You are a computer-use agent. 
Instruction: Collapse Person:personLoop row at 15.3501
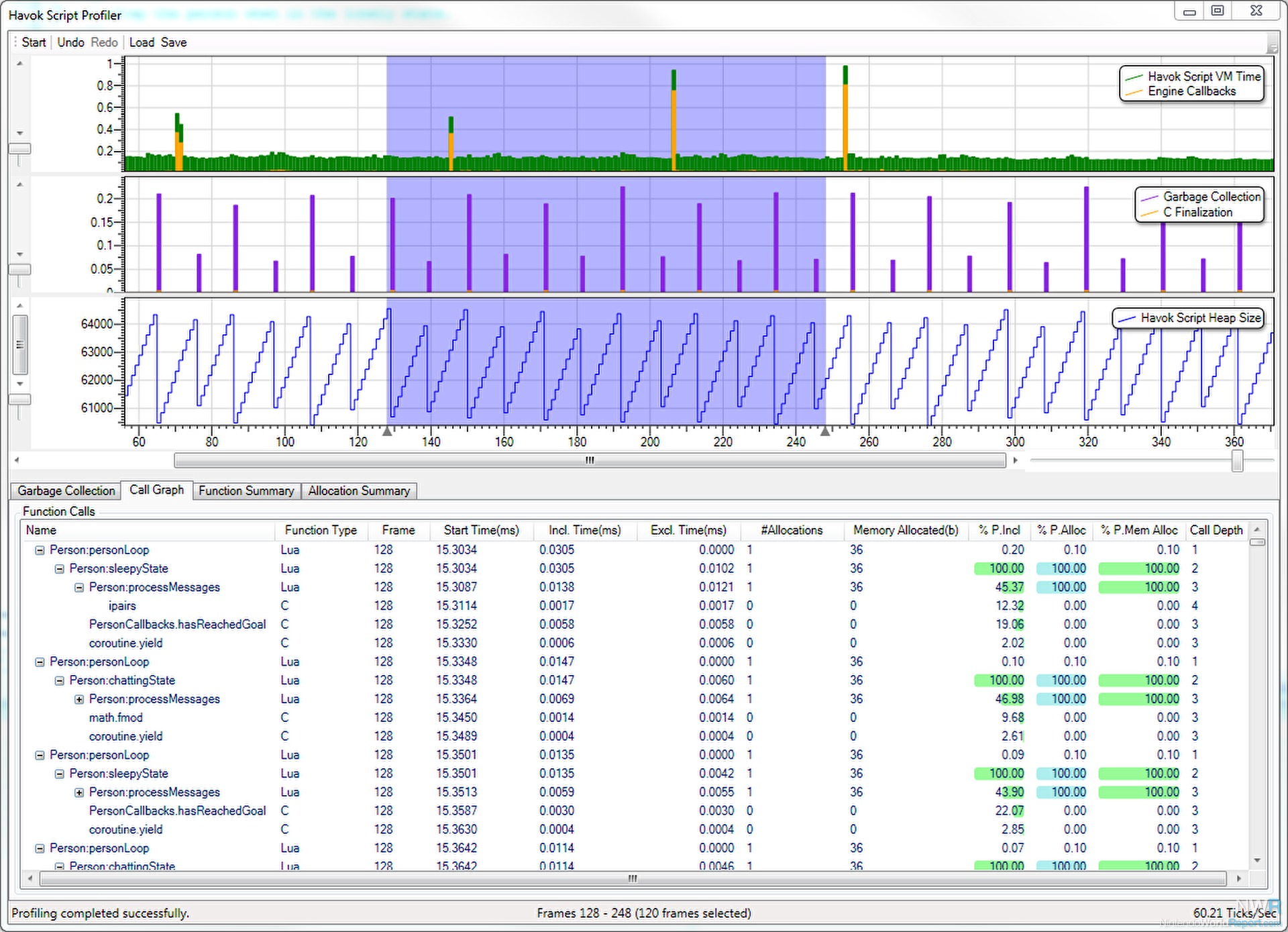pos(40,755)
